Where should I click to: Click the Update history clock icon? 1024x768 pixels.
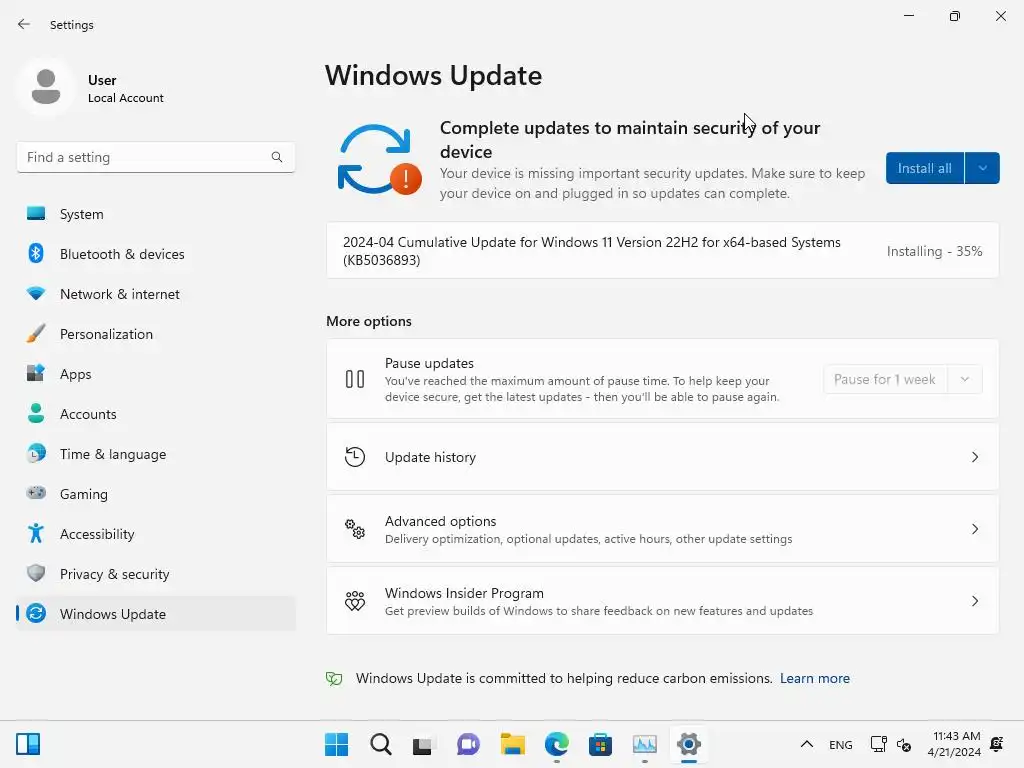355,457
